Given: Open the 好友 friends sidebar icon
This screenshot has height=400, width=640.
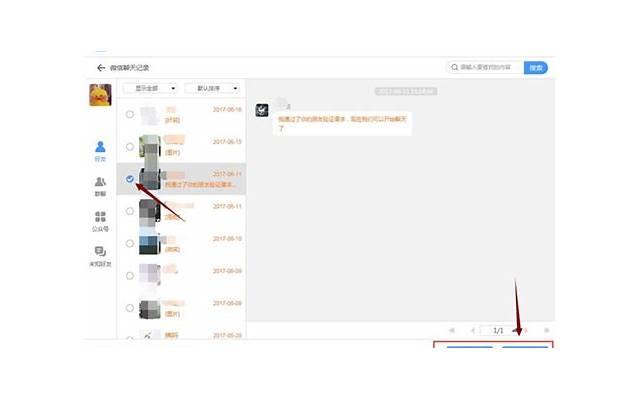Looking at the screenshot, I should tap(100, 149).
